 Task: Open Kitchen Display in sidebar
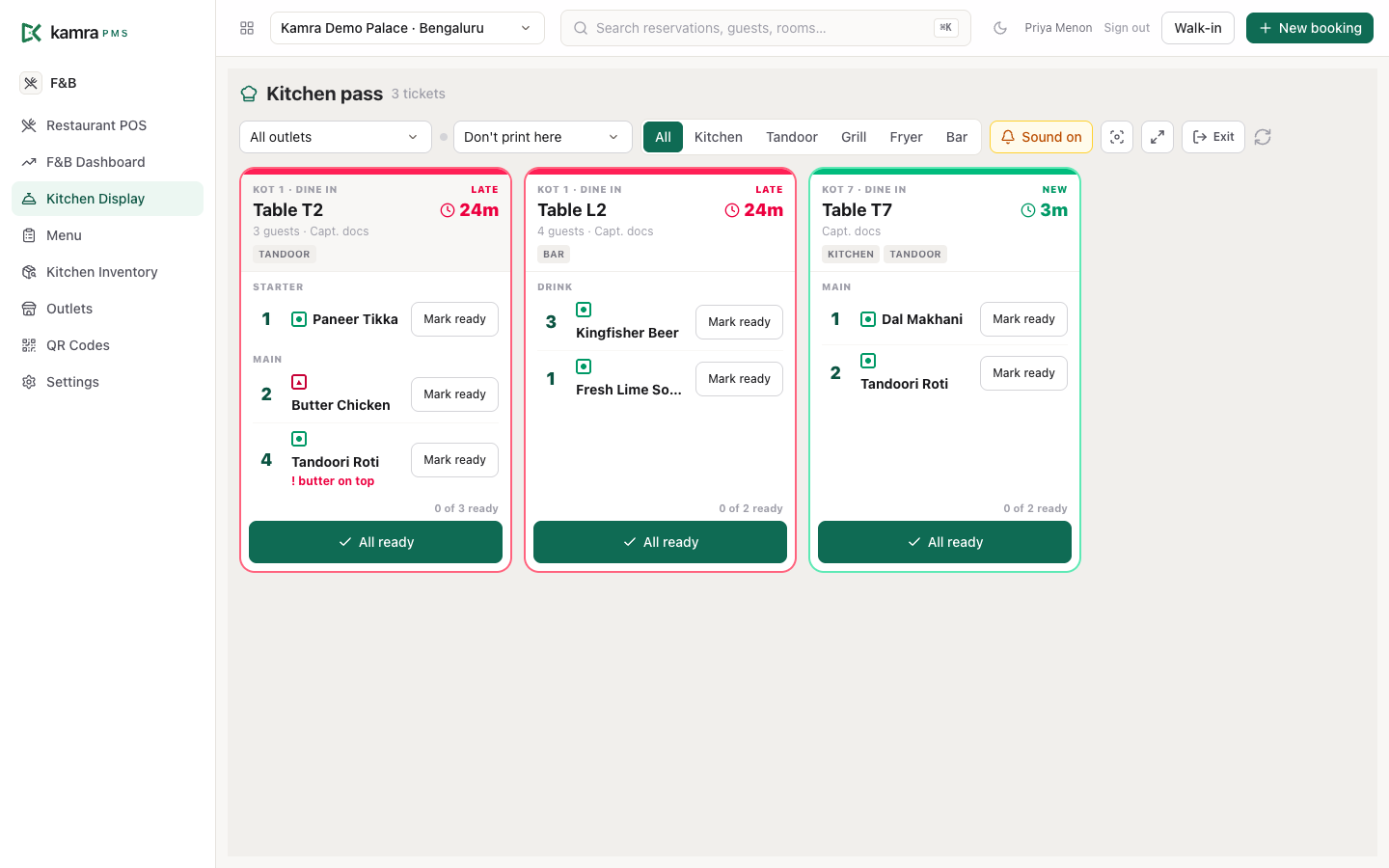[107, 199]
